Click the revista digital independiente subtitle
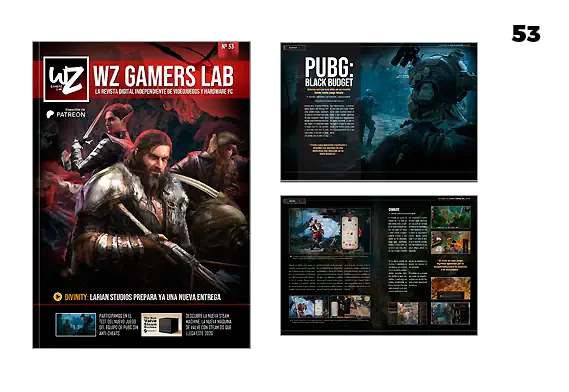Screen dimensions: 569x392 click(x=163, y=92)
